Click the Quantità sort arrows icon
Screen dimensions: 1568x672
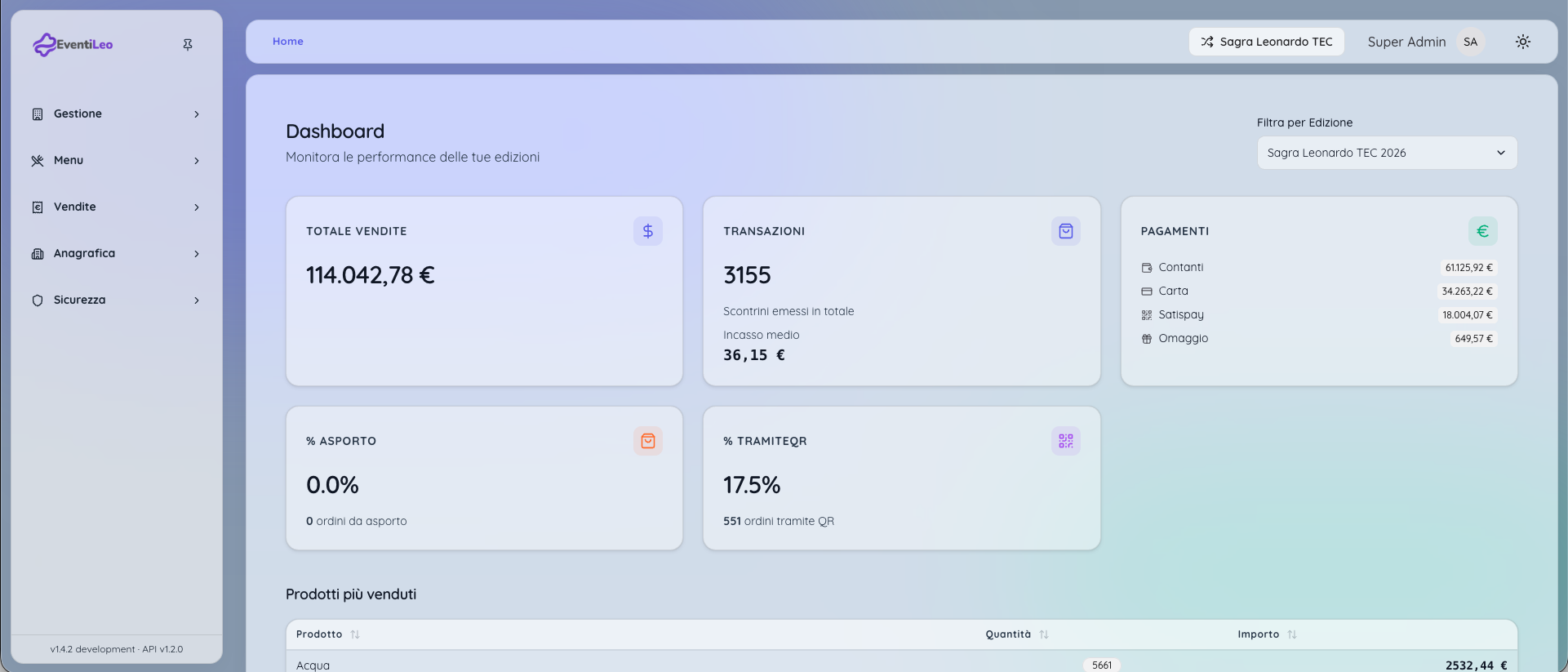tap(1044, 634)
